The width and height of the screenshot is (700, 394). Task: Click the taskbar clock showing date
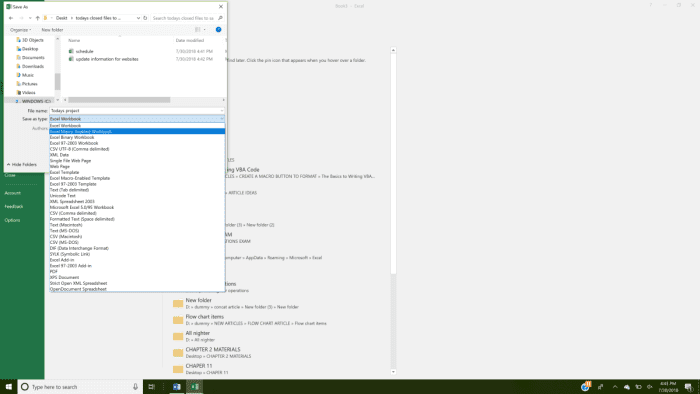[668, 387]
